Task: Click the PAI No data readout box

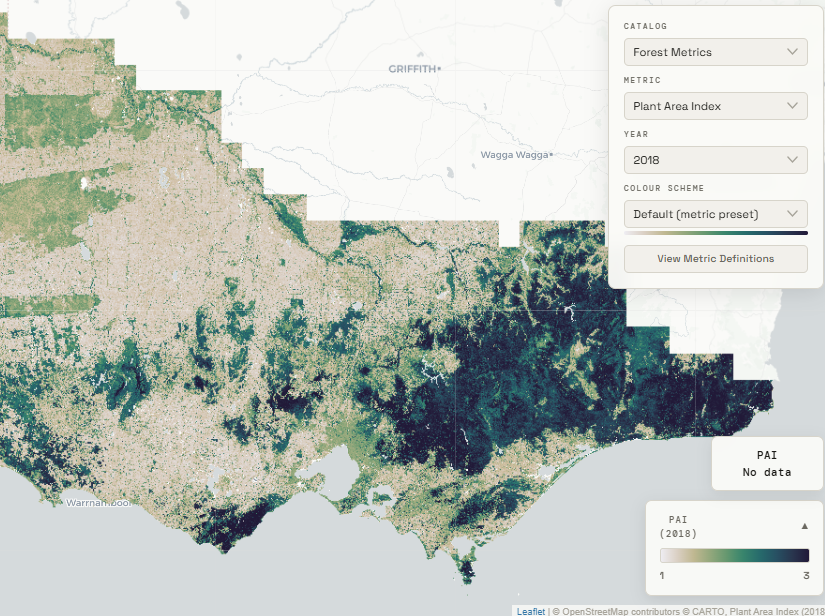Action: point(767,463)
